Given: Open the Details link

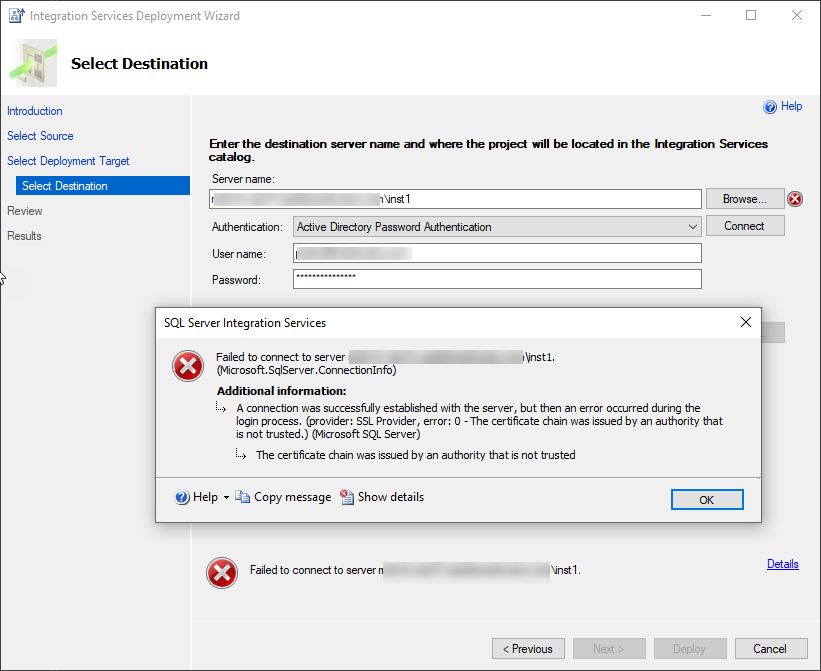Looking at the screenshot, I should [x=782, y=564].
